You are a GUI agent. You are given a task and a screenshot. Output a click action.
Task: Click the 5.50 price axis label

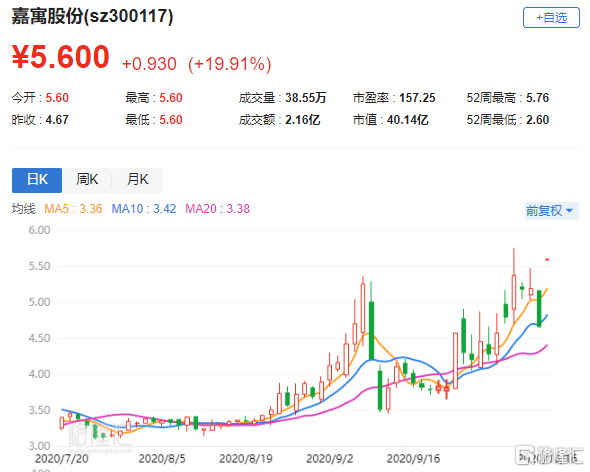click(39, 266)
